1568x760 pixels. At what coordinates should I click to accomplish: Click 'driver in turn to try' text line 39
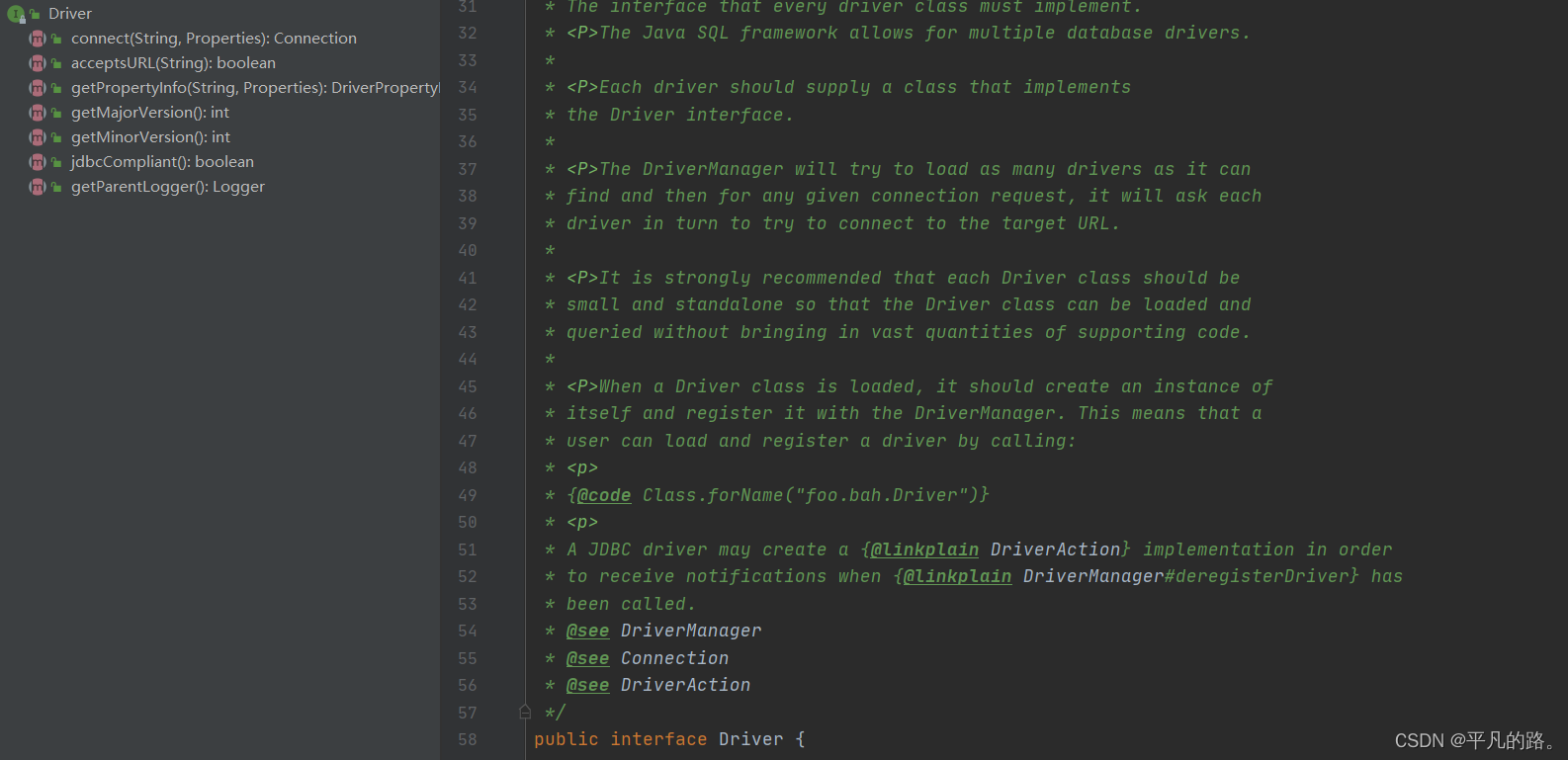click(843, 223)
